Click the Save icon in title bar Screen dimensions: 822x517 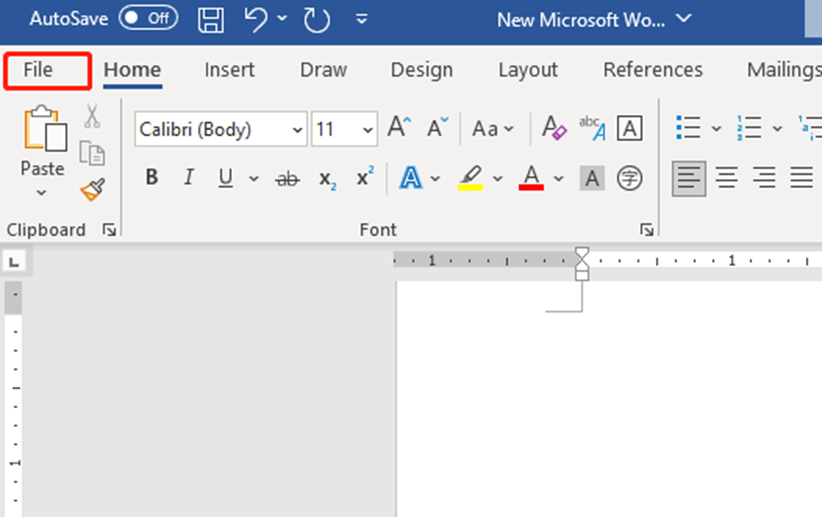211,20
